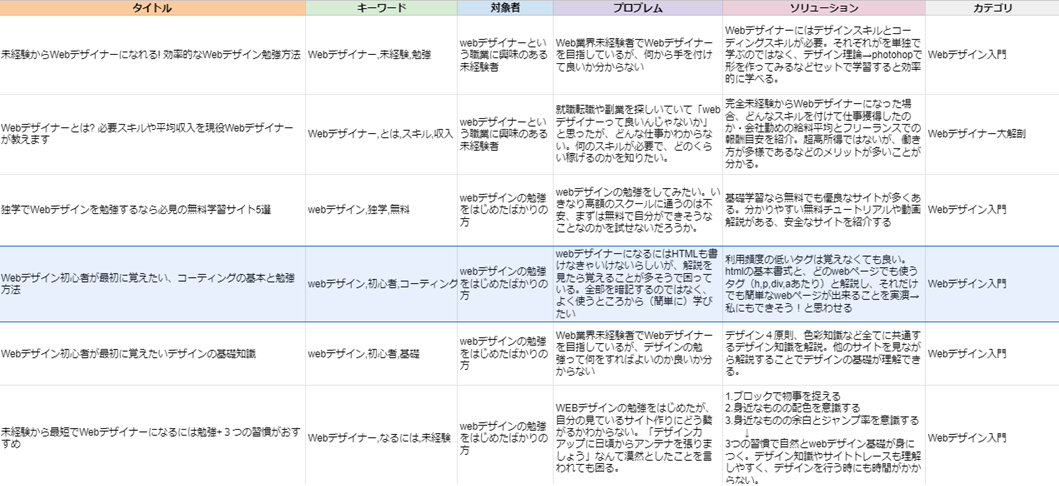
Task: Click title cell コーティングの基本と勉強方法
Action: click(153, 284)
